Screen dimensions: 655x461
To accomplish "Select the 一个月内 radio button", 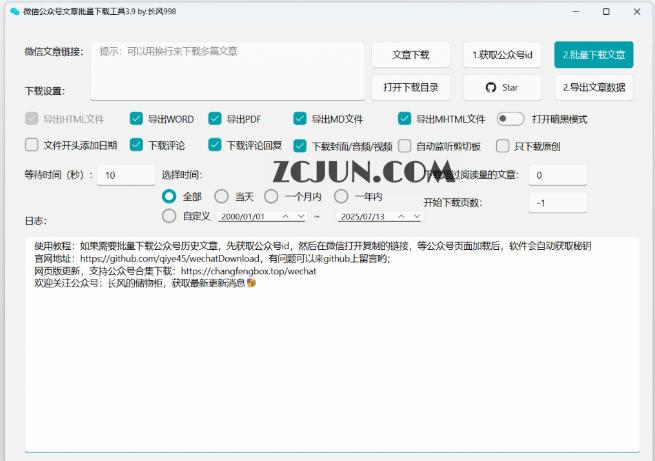I will (x=271, y=196).
